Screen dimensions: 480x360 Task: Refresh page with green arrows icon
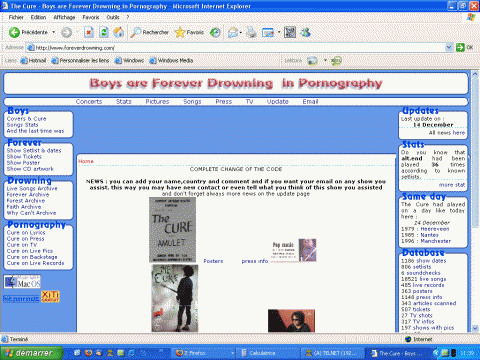(104, 32)
